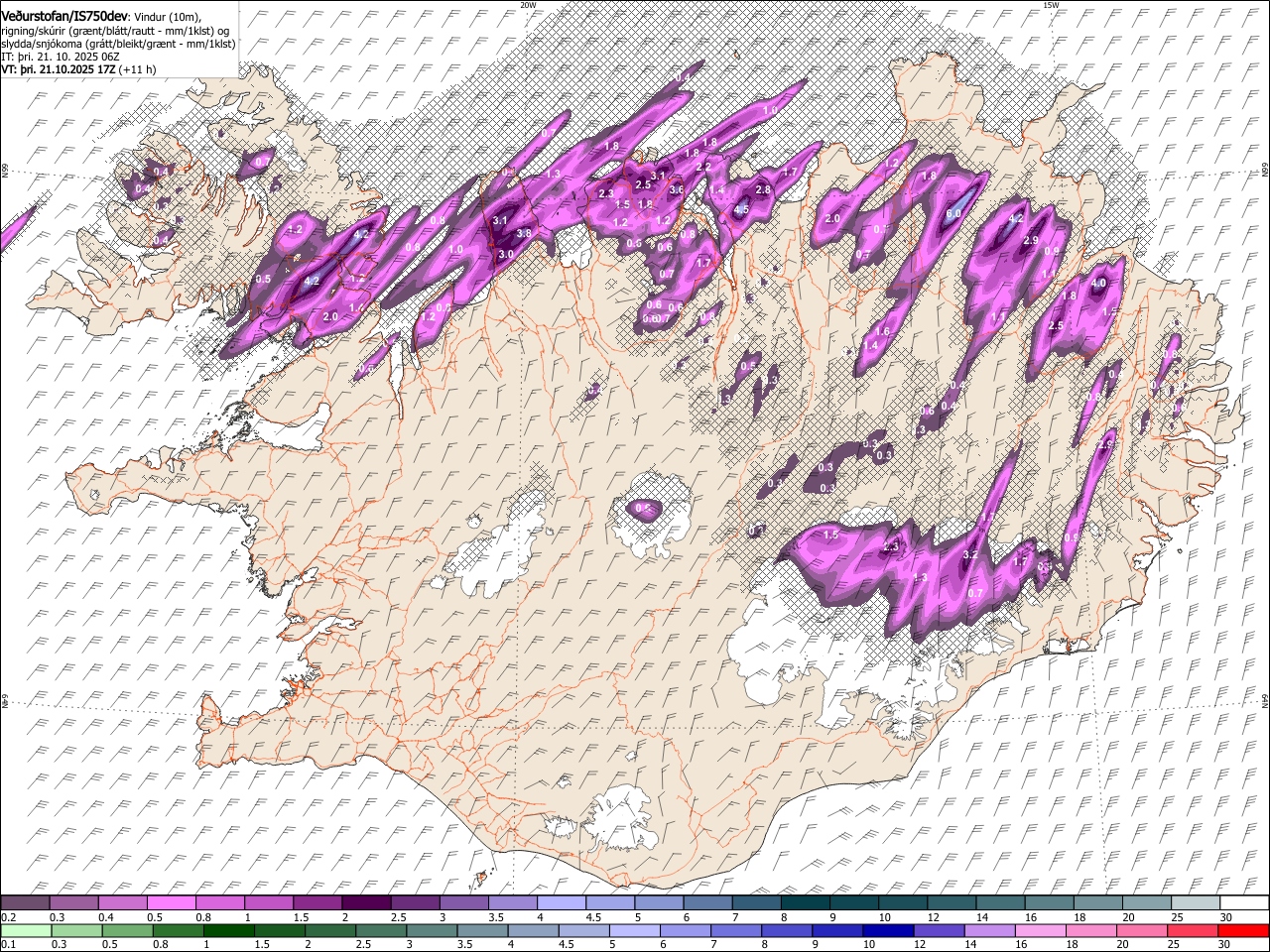Pick the pale grey snow swatch between 25 and 30
Viewport: 1270px width, 952px height.
coord(1195,903)
